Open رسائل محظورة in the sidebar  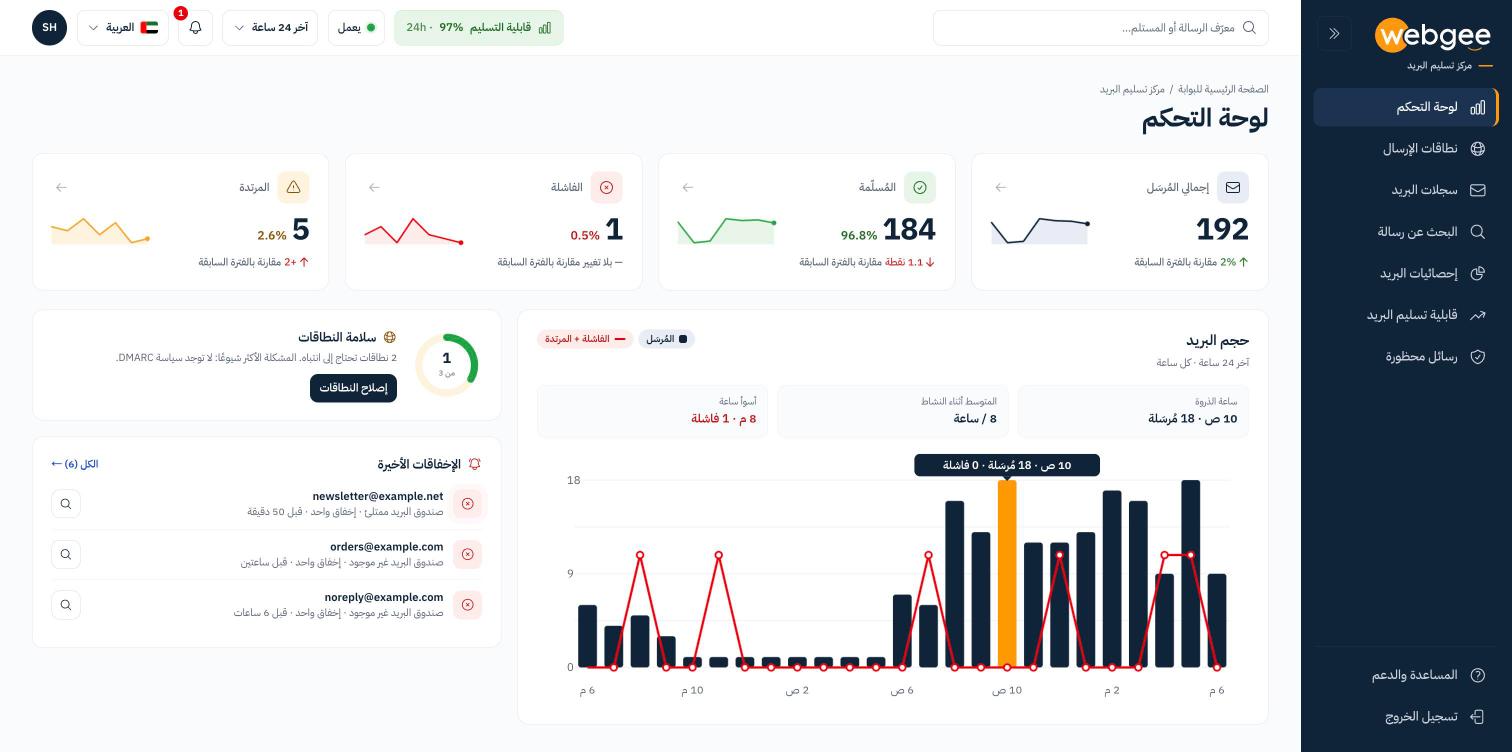click(1406, 356)
